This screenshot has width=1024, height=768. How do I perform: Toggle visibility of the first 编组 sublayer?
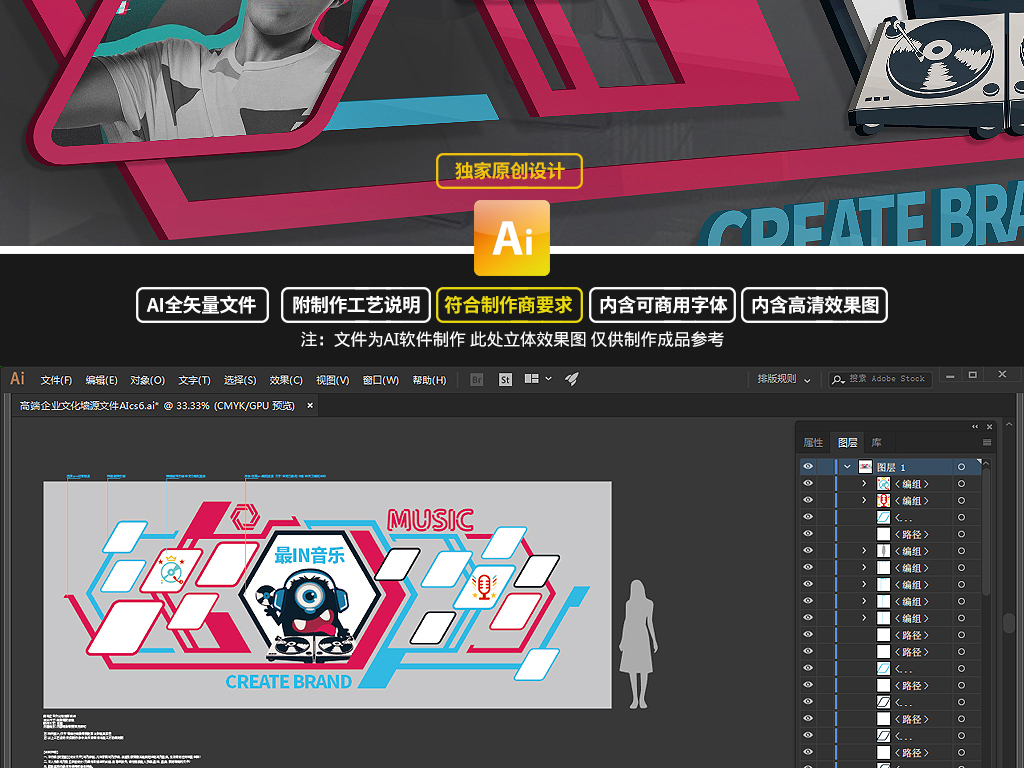808,484
